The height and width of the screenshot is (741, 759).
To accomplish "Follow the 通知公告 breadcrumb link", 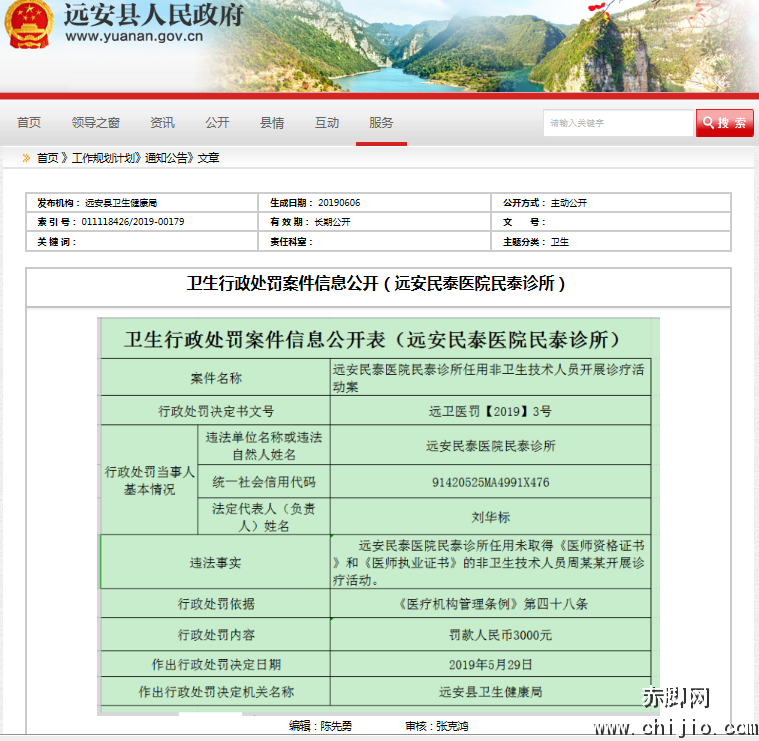I will (x=166, y=158).
